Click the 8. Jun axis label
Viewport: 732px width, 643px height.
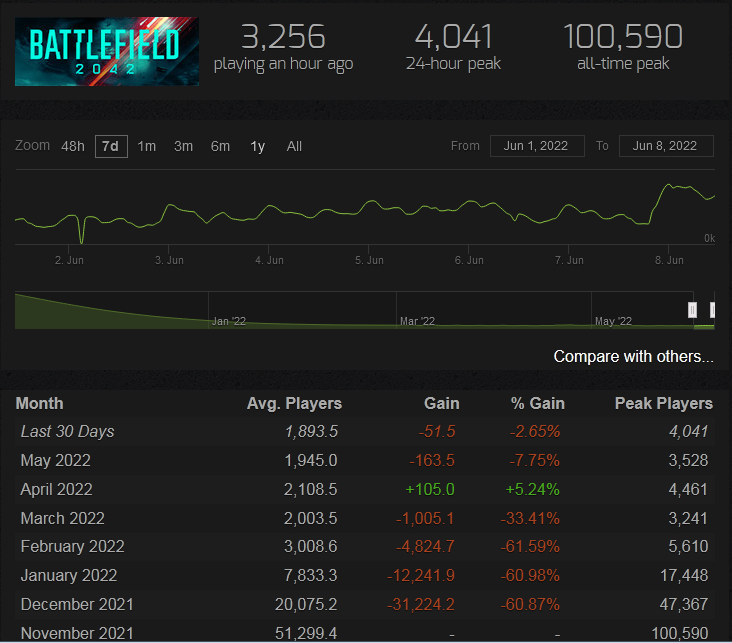click(669, 261)
